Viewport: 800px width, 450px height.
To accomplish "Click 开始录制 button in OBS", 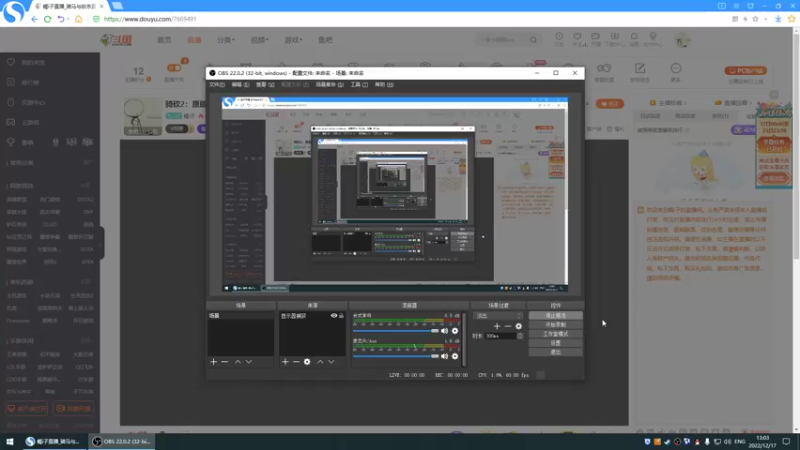I will (x=556, y=325).
